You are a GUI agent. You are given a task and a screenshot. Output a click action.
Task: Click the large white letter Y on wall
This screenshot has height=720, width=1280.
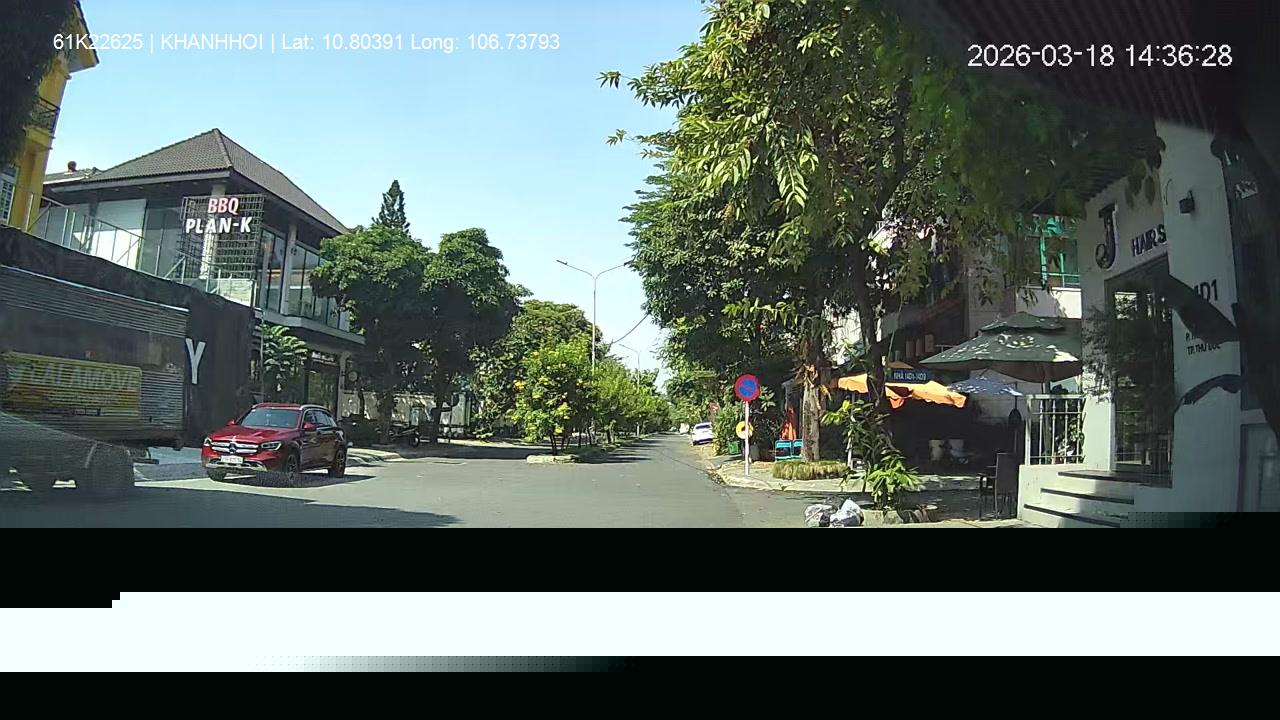click(195, 361)
